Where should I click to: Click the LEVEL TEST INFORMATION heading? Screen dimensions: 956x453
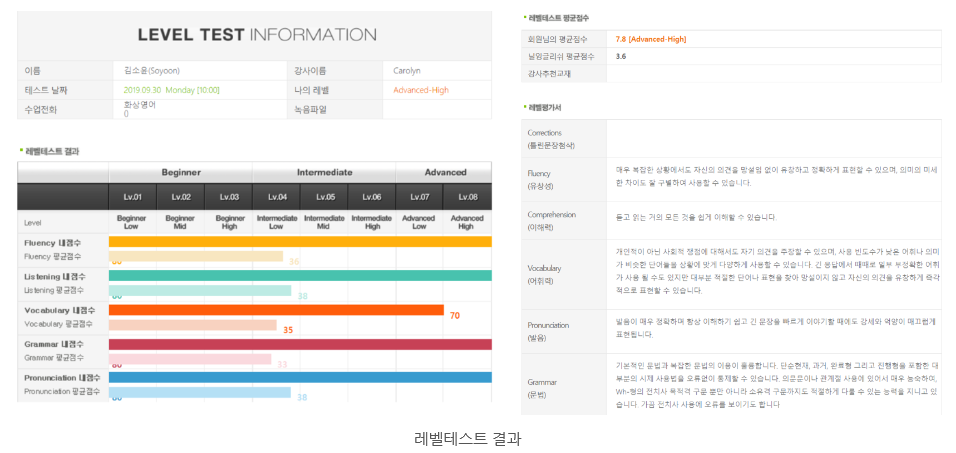click(x=256, y=35)
